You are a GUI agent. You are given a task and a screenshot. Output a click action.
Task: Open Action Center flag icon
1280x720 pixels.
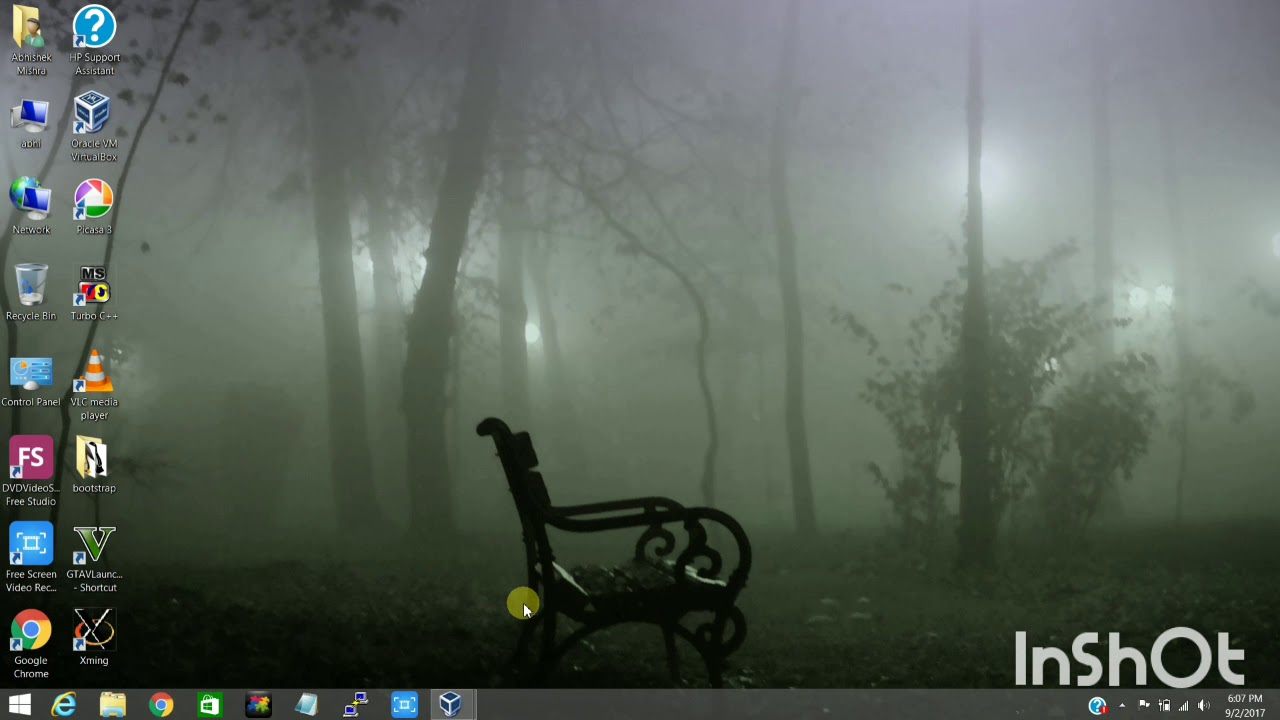tap(1144, 706)
